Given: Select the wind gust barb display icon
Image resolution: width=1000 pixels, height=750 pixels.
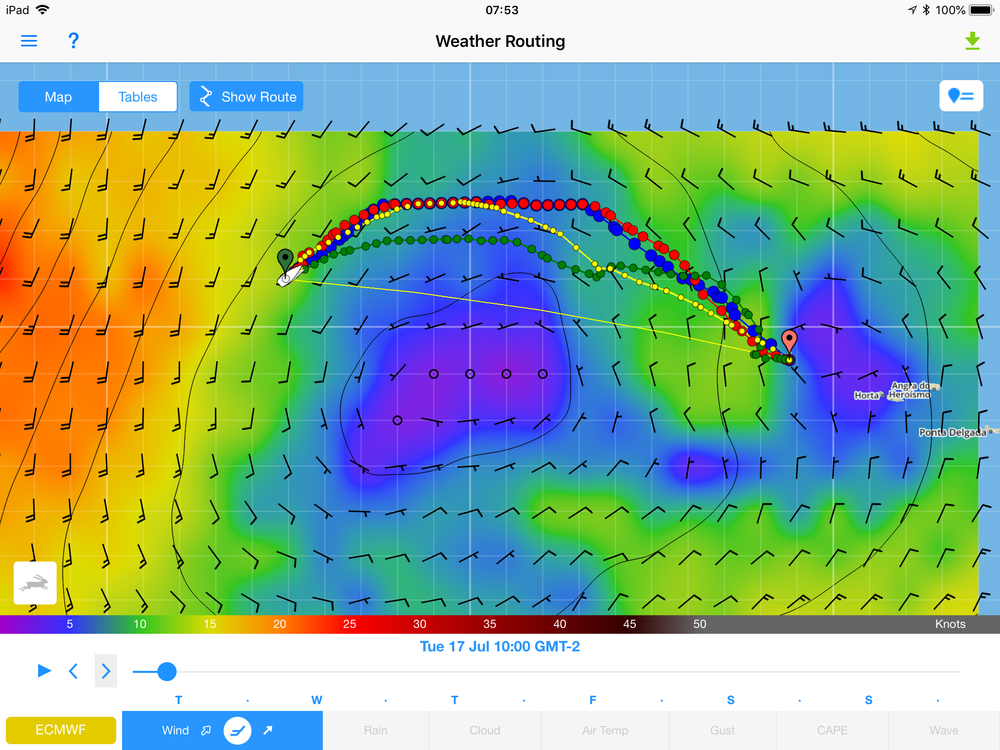Looking at the screenshot, I should [x=205, y=730].
